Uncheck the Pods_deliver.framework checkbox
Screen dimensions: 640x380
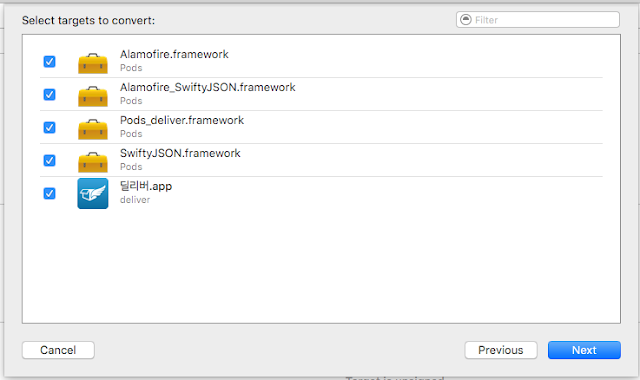(49, 128)
